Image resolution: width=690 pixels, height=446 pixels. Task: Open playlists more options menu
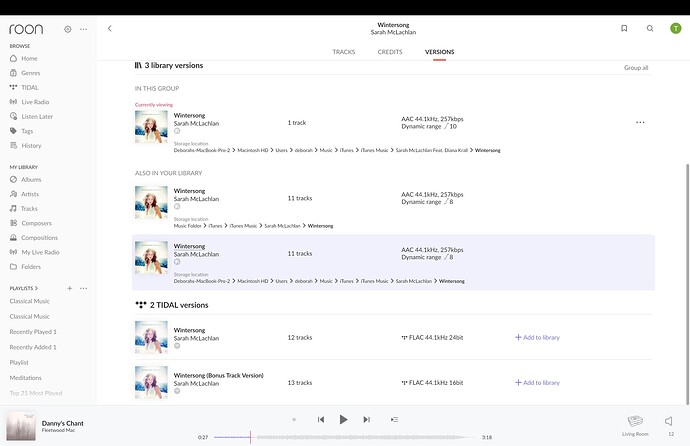(x=84, y=288)
